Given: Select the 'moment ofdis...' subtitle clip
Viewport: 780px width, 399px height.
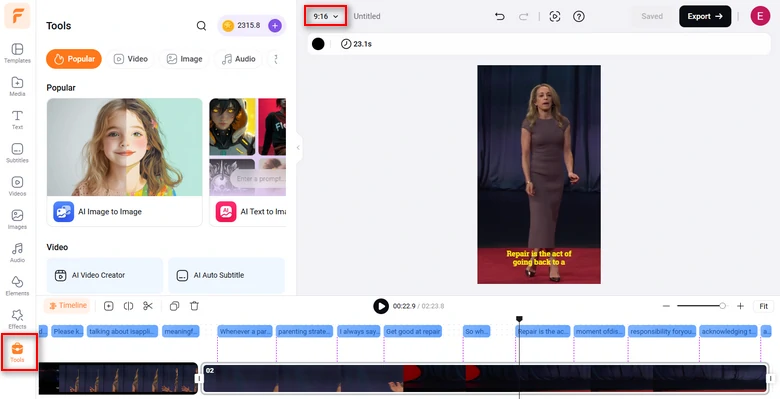Looking at the screenshot, I should tap(599, 331).
